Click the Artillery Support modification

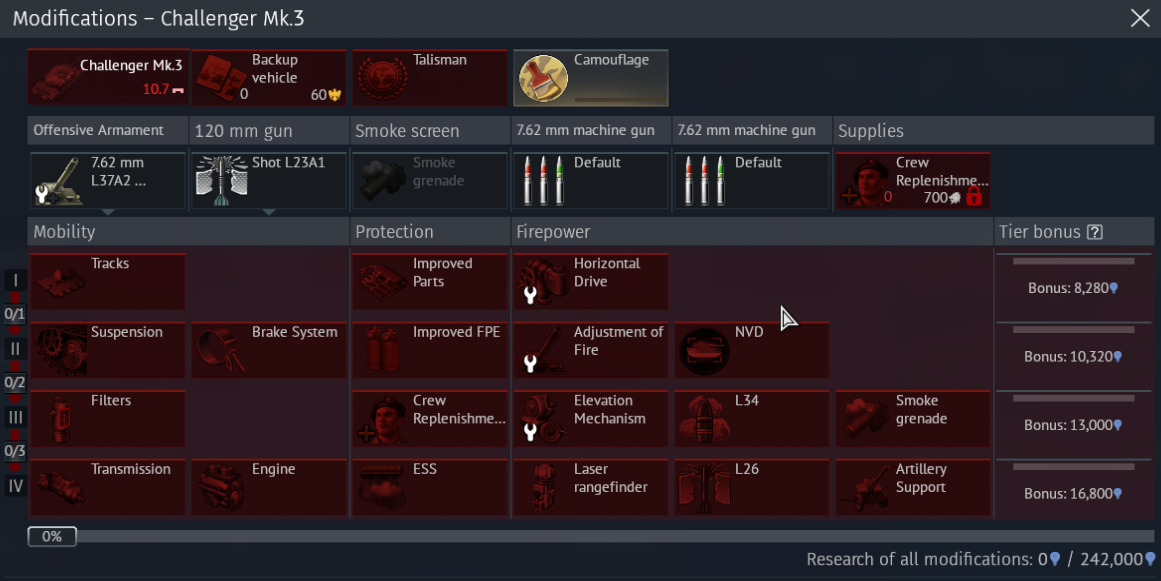point(913,487)
